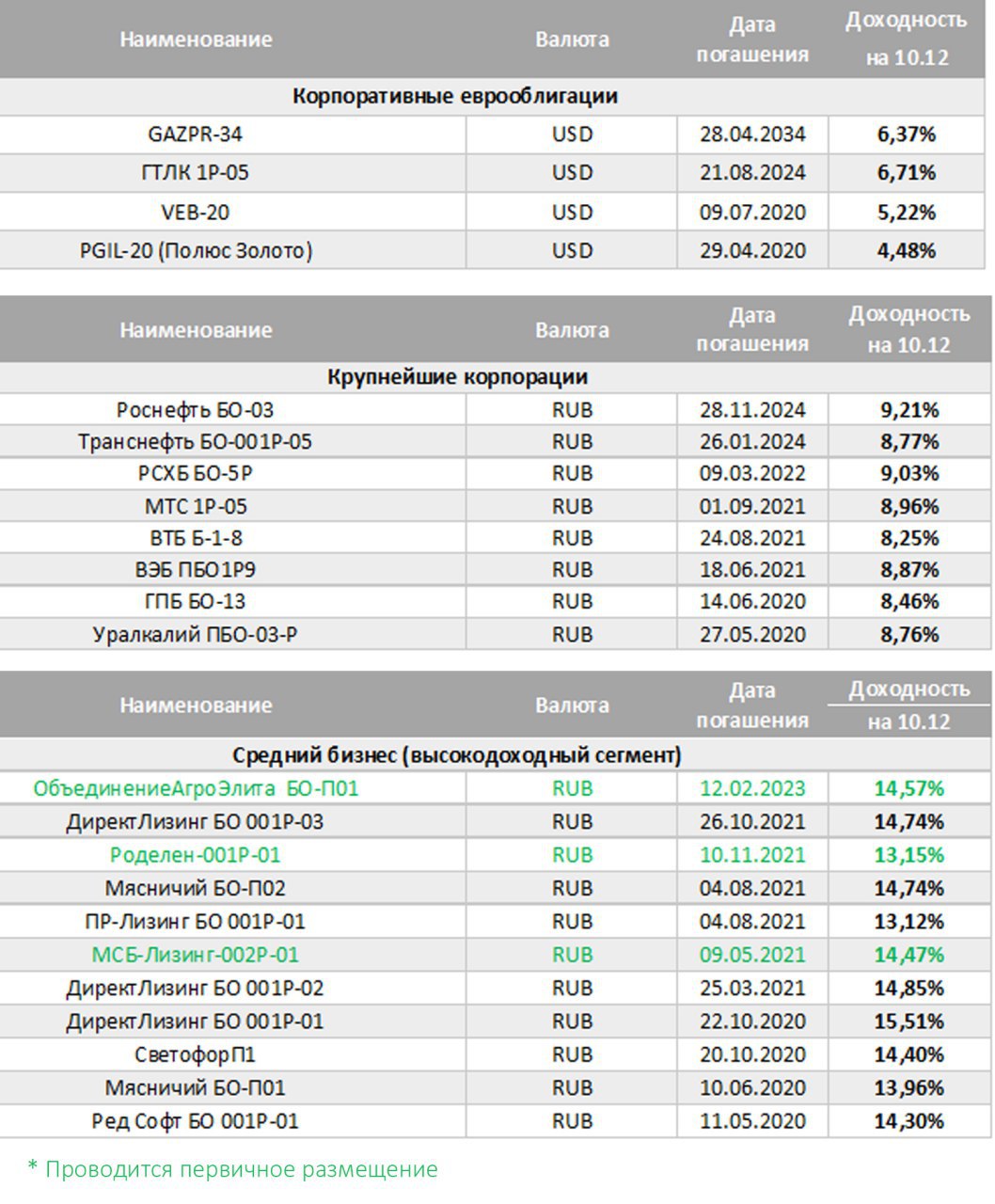Viewport: 995px width, 1204px height.
Task: Click the Средний бизнес (высокодоходный сегмент) header
Action: tap(457, 755)
